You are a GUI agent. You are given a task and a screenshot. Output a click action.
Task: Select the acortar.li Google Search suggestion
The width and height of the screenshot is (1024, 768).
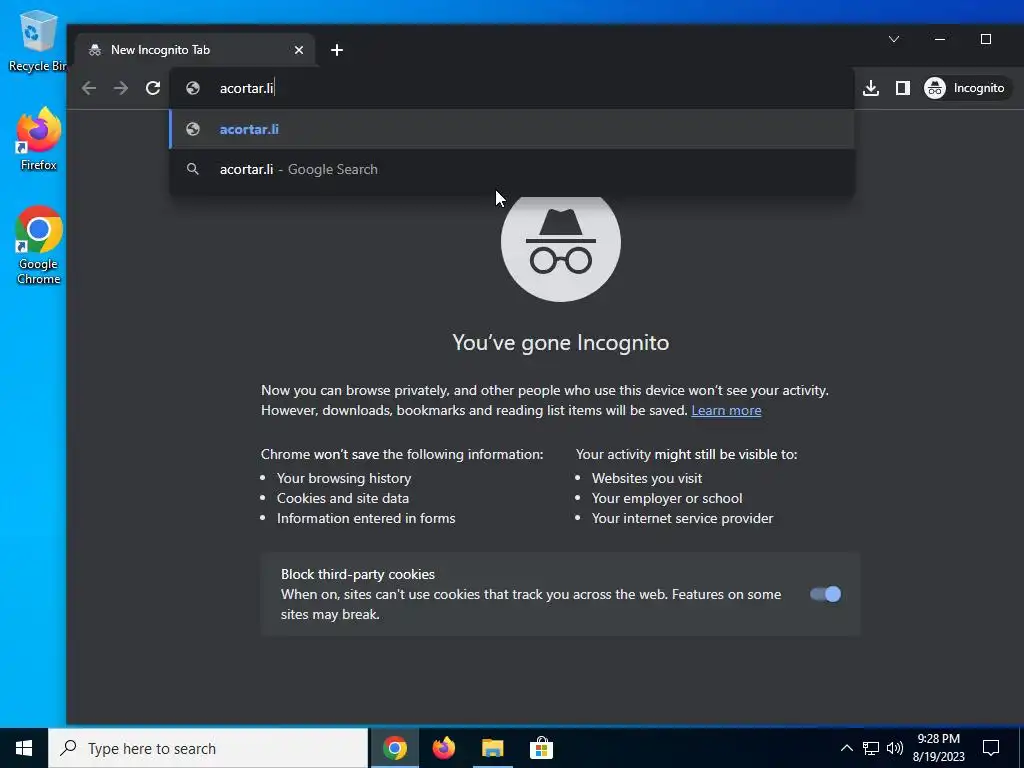(512, 169)
